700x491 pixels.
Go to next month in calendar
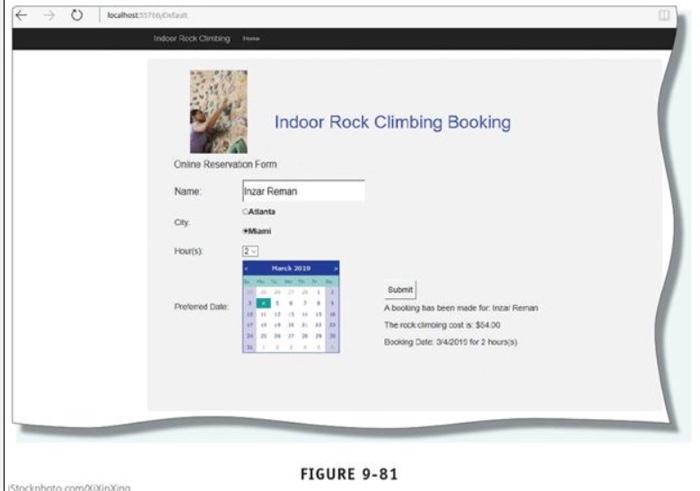336,268
